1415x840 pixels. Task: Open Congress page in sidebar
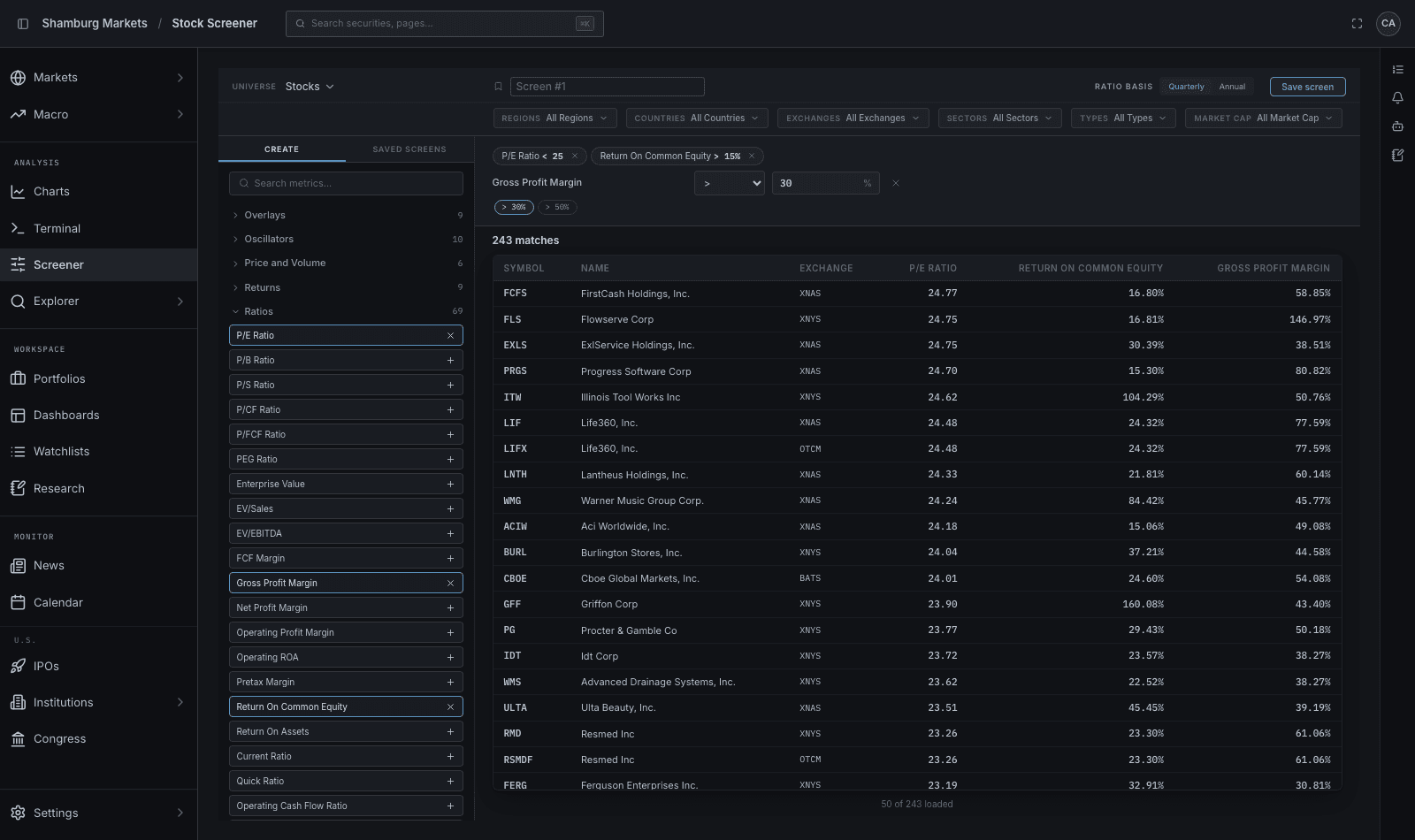(98, 739)
